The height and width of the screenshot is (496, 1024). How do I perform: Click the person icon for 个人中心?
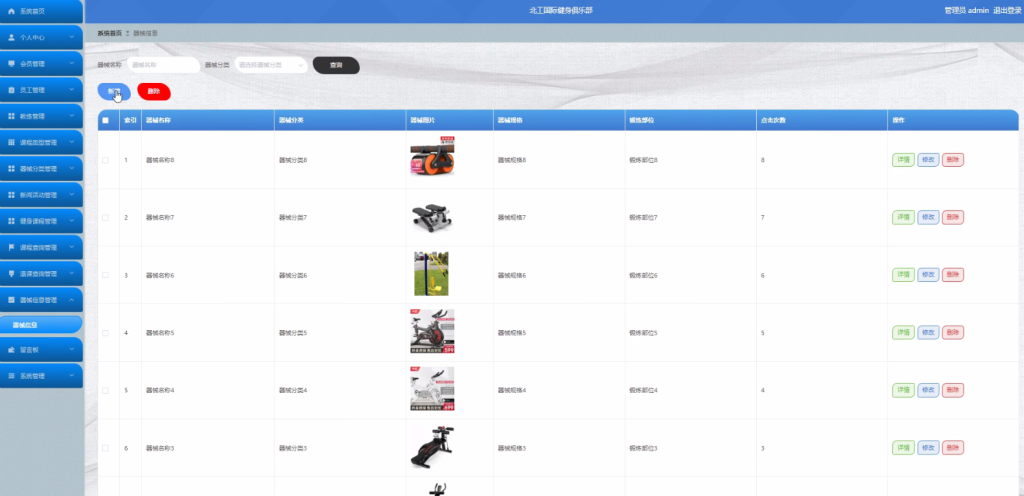tap(11, 38)
